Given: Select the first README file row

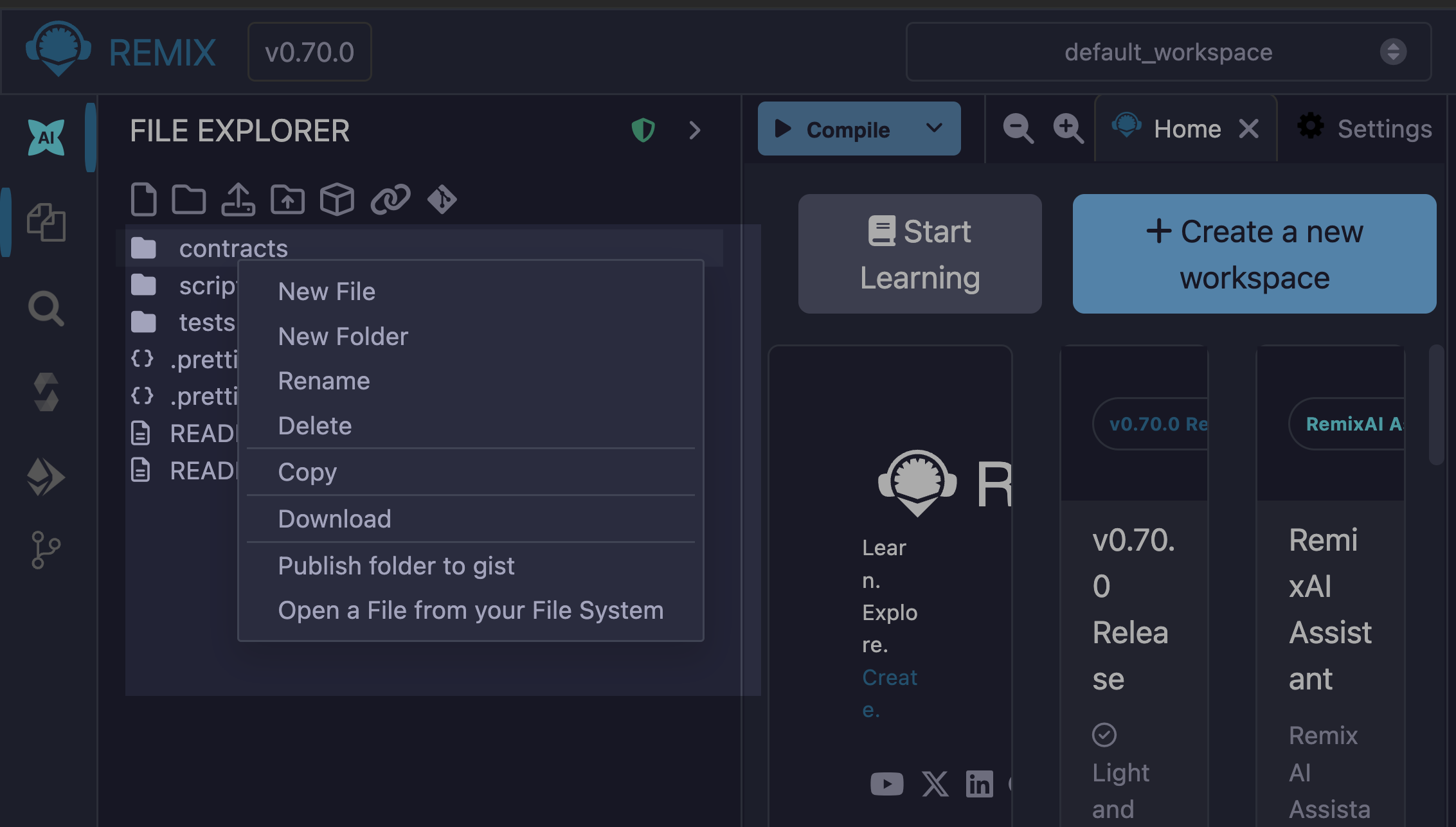Looking at the screenshot, I should pos(183,434).
